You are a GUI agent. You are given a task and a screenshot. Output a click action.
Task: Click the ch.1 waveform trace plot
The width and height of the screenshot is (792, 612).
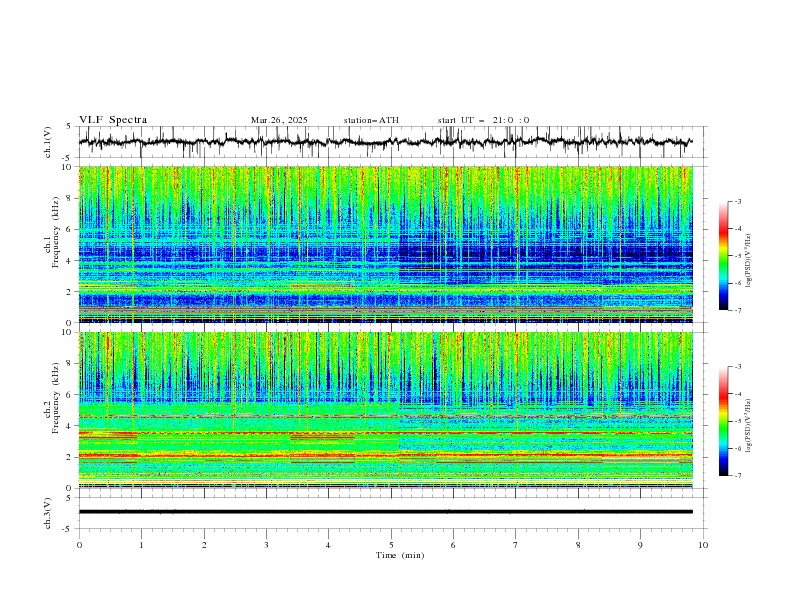[x=385, y=142]
